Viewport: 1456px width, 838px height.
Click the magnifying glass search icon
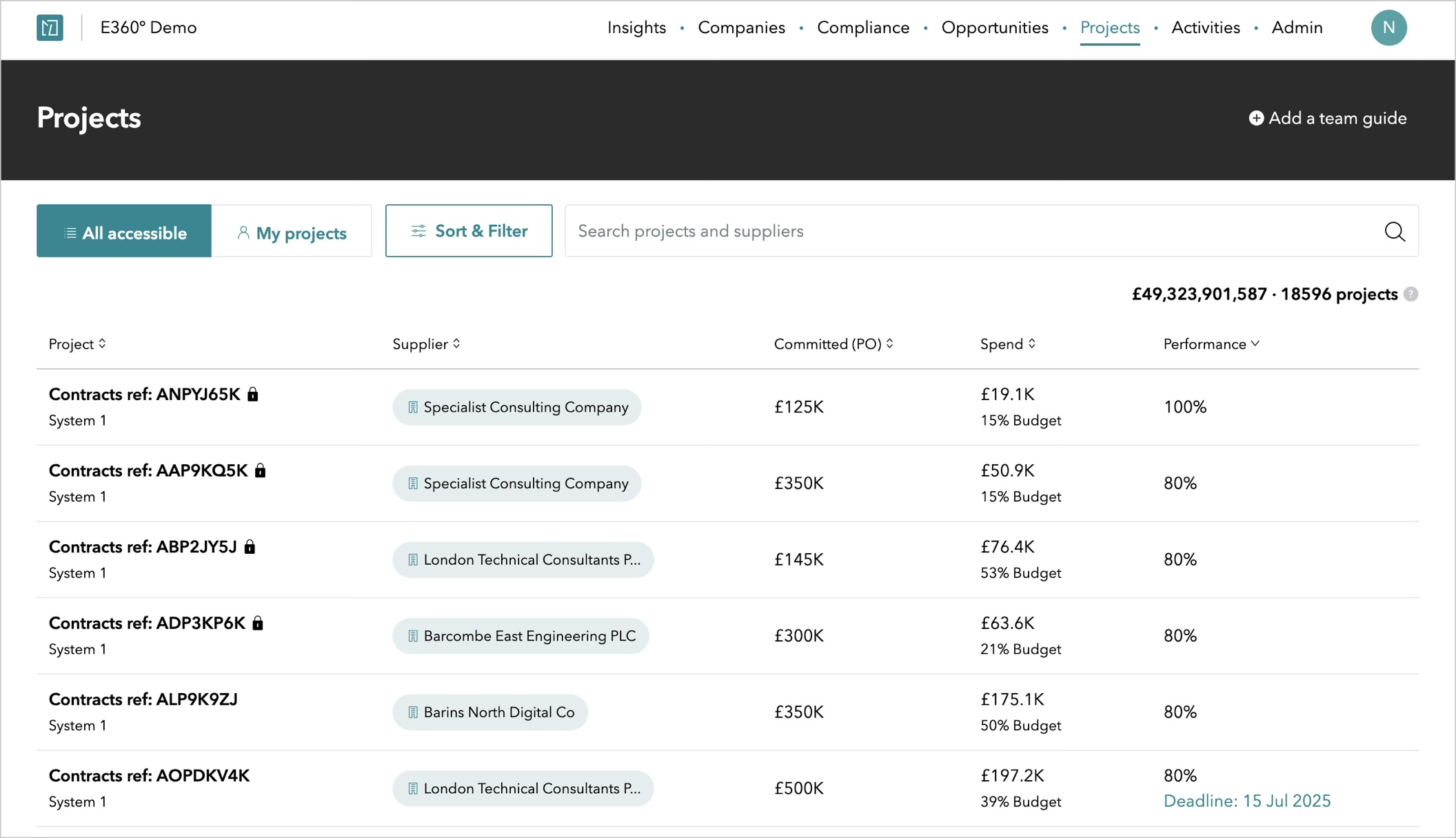[1395, 232]
